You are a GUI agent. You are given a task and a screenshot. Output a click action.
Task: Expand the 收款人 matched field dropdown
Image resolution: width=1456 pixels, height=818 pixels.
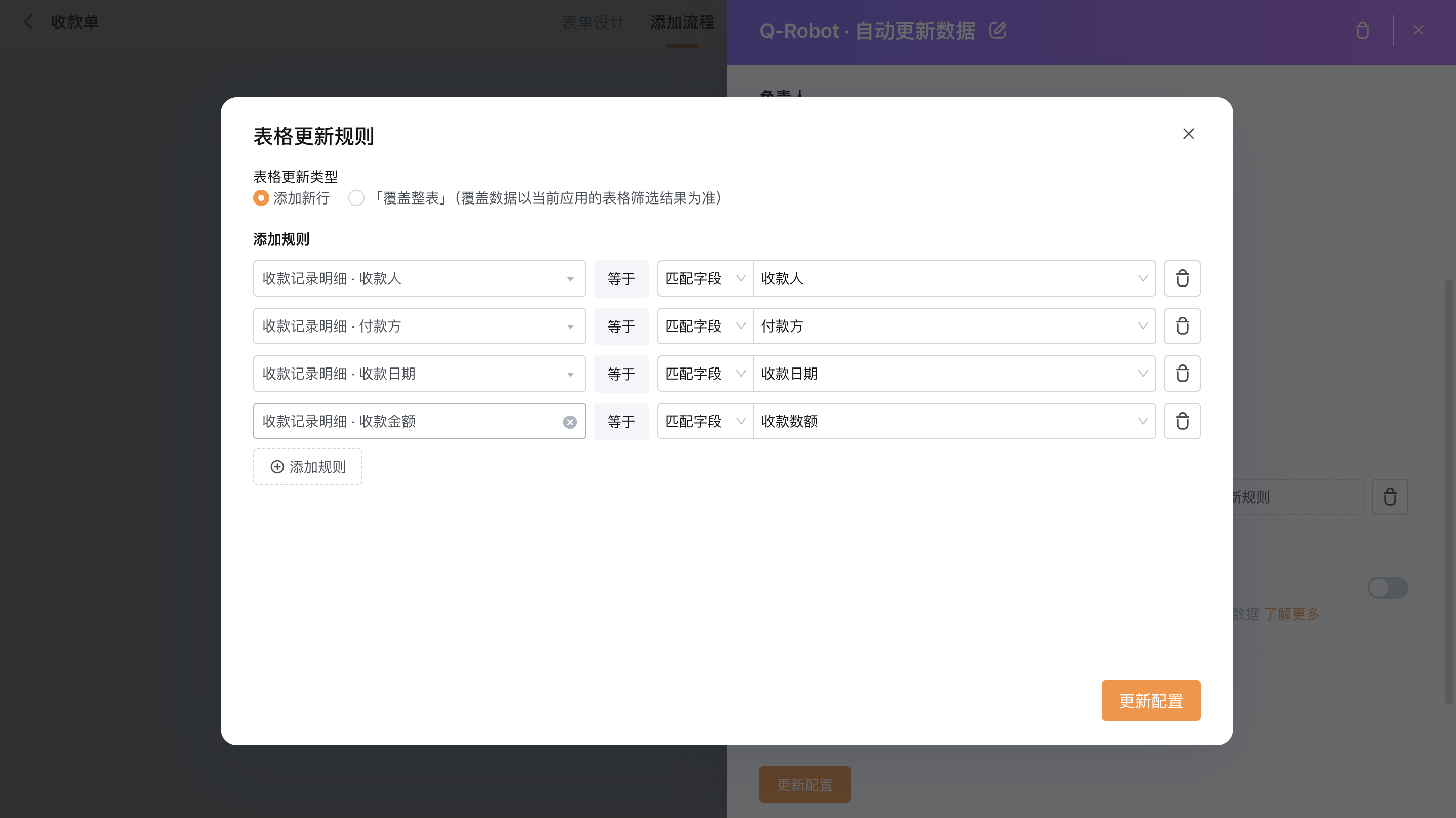click(955, 278)
